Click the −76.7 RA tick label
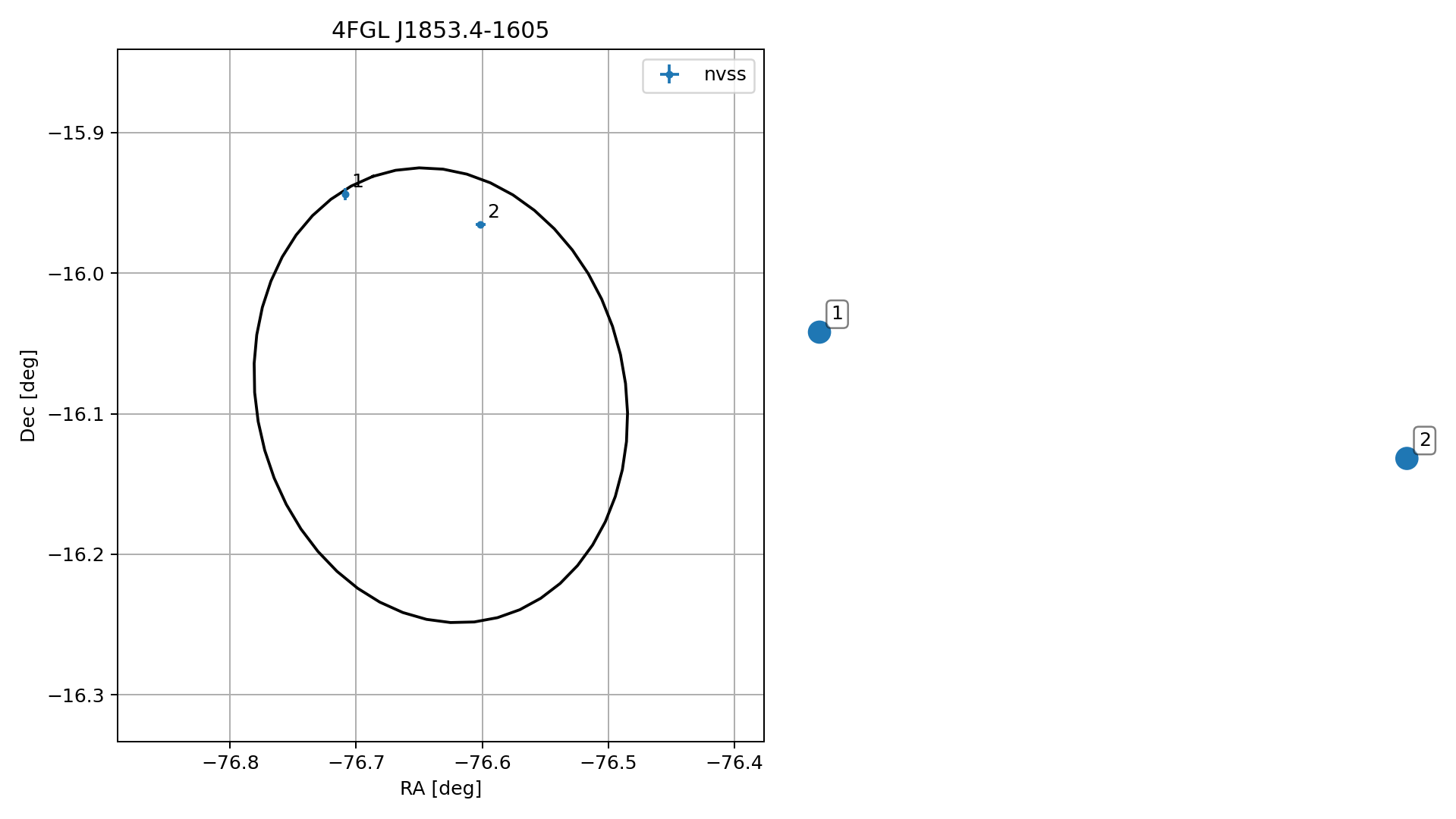The width and height of the screenshot is (1456, 819). pos(356,763)
